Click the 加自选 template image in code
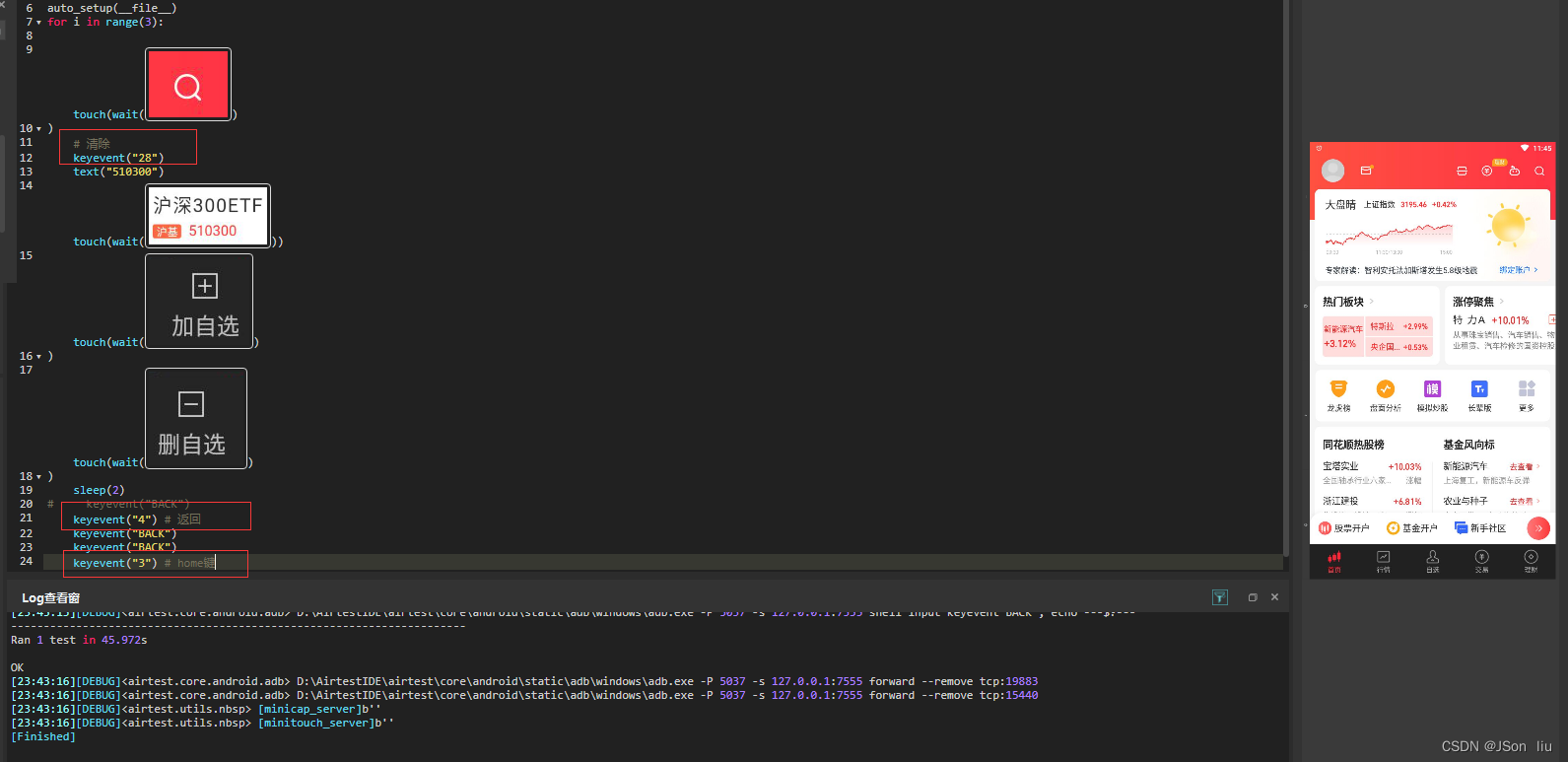Viewport: 1568px width, 762px height. (199, 302)
